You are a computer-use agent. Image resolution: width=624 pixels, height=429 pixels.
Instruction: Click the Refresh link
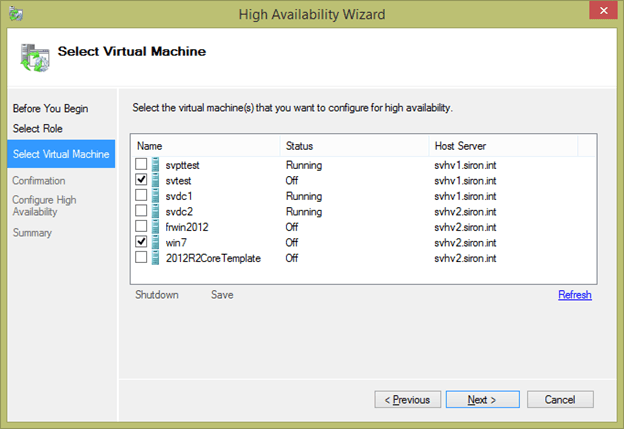coord(574,295)
